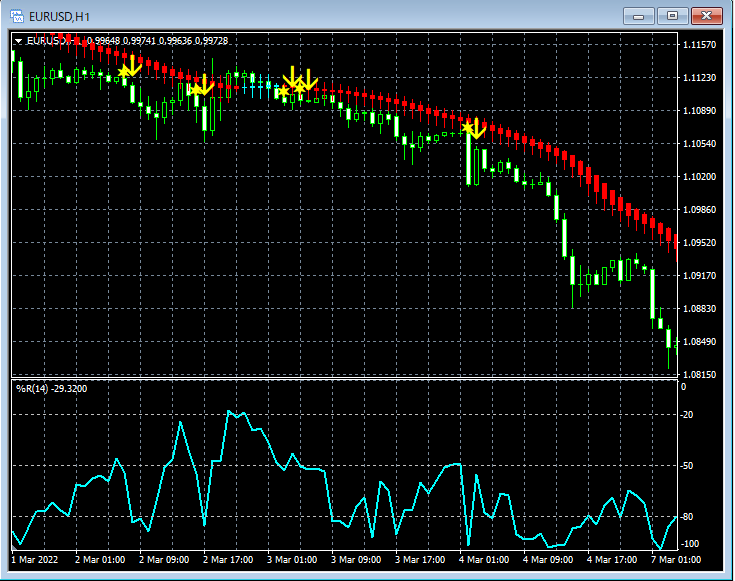Click the 3 Mar 09:00 time axis label
The image size is (735, 581).
pos(356,560)
